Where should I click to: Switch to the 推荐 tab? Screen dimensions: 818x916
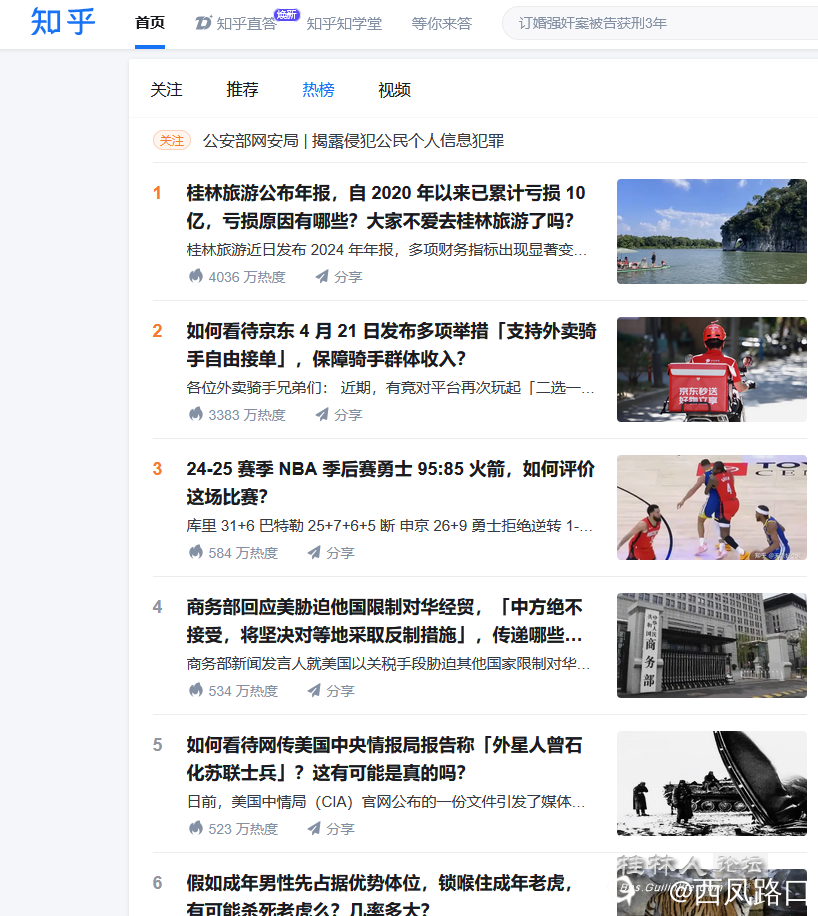pyautogui.click(x=242, y=89)
